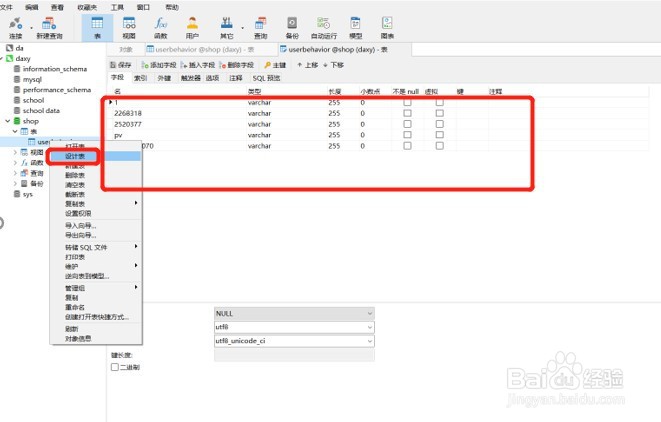Open the 备份 (Backup) toolbar icon
Viewport: 661px width, 422px height.
292,28
